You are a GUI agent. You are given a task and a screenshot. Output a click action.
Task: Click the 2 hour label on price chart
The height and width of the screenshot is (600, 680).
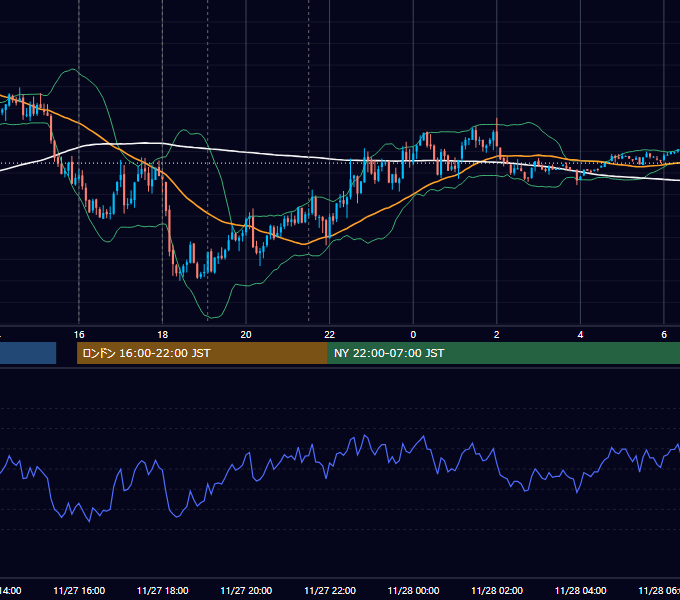click(x=497, y=335)
